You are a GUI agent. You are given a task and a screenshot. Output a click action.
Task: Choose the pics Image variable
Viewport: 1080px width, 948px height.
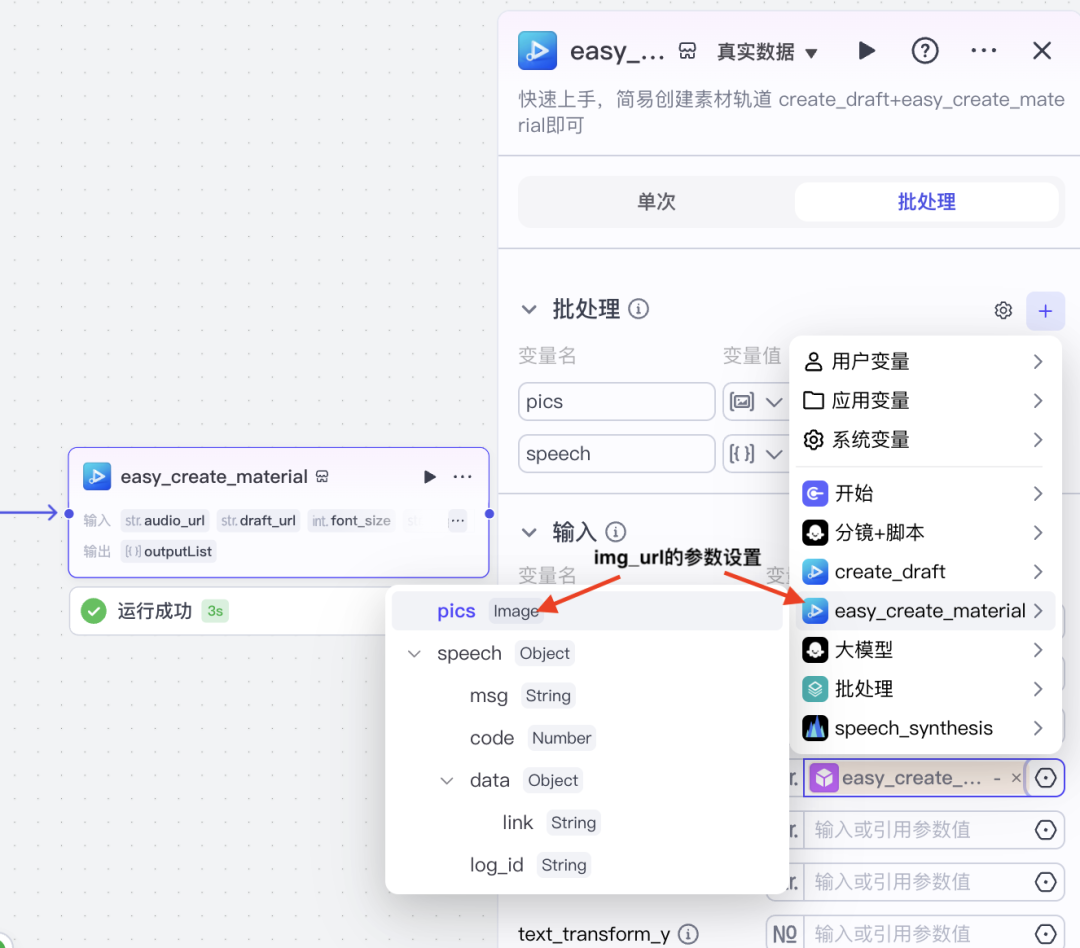[x=587, y=611]
